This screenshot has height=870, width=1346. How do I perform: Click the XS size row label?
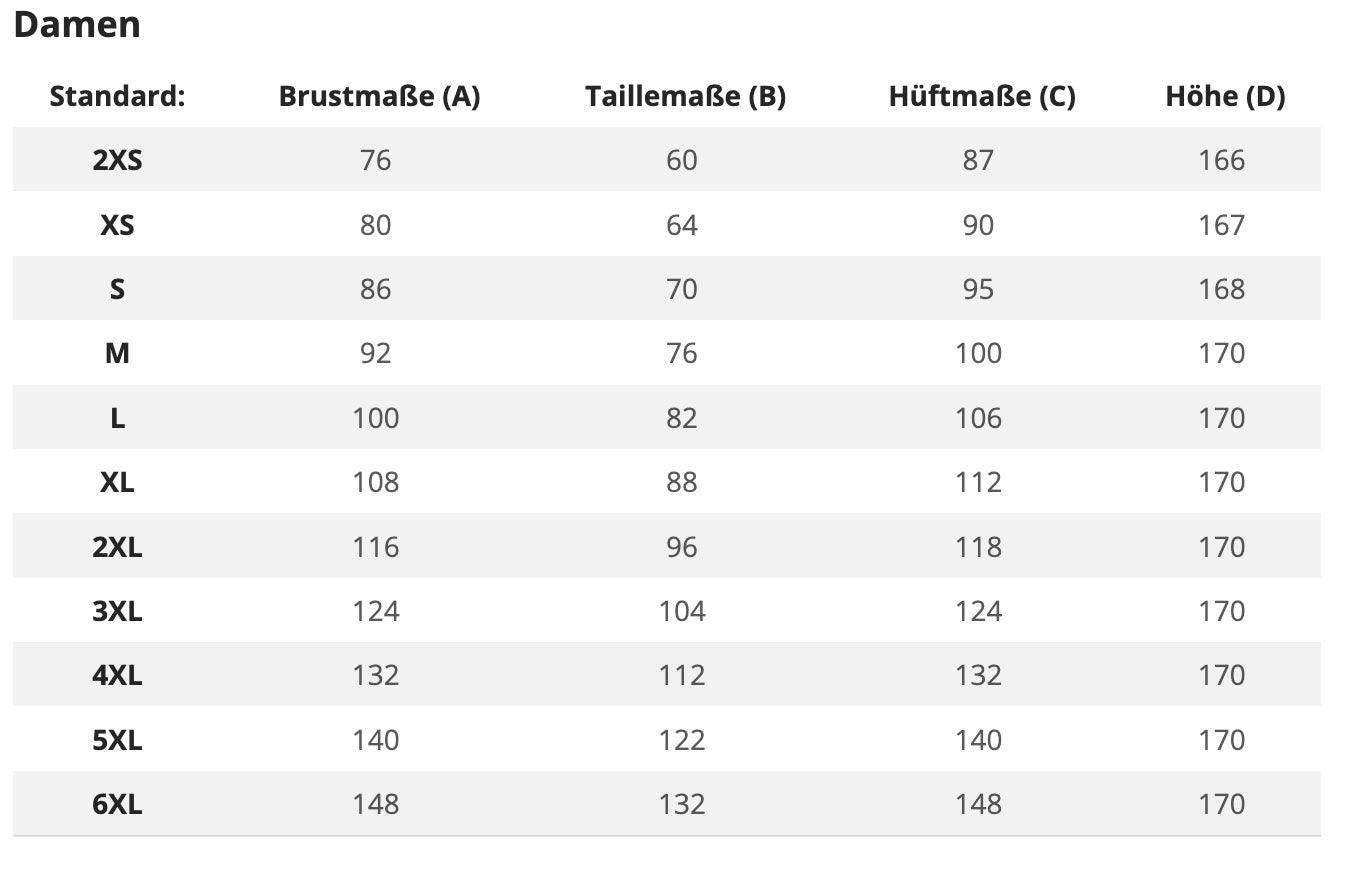click(x=117, y=225)
